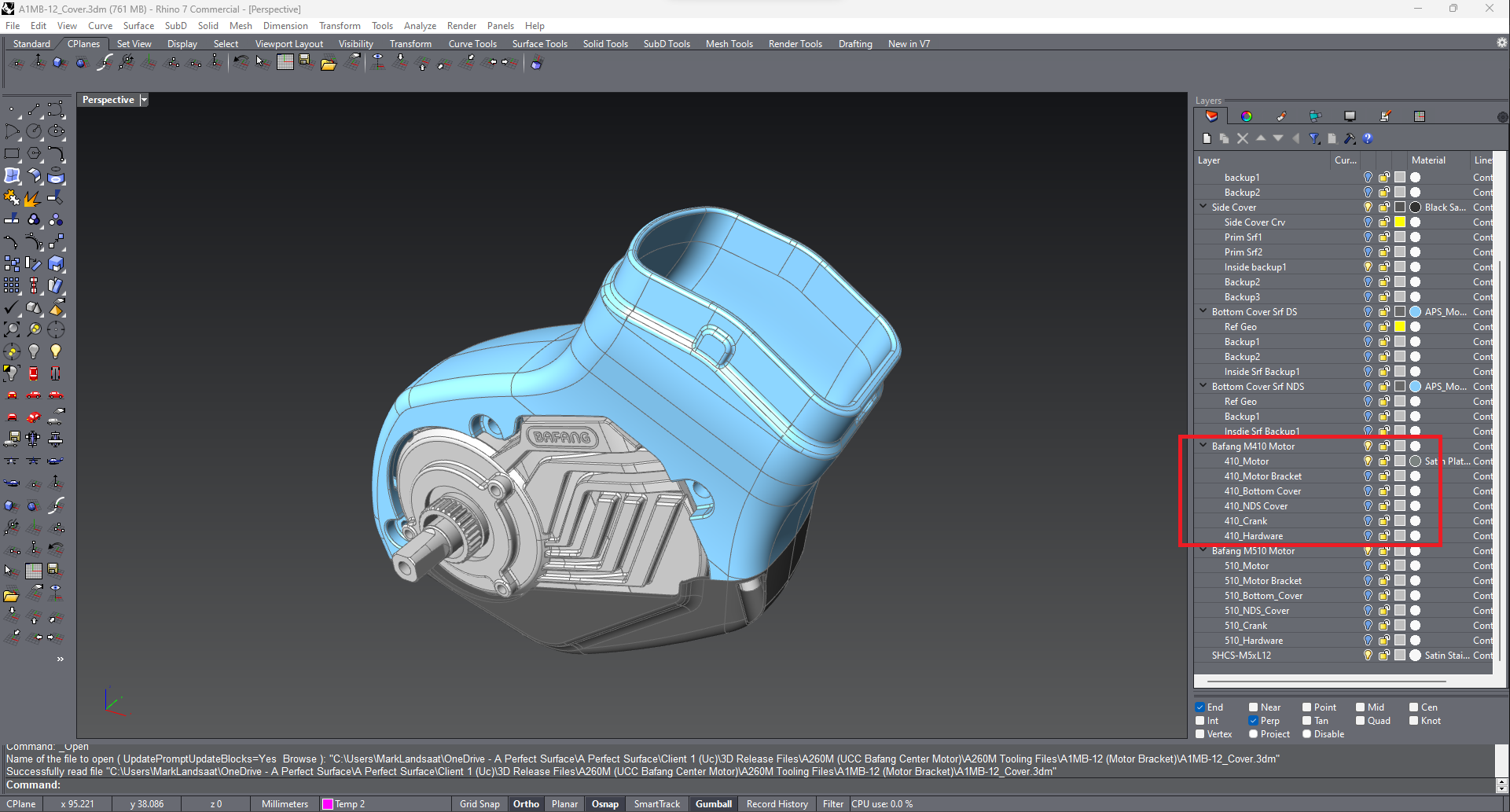Enable the Near osnap checkbox

pos(1254,707)
